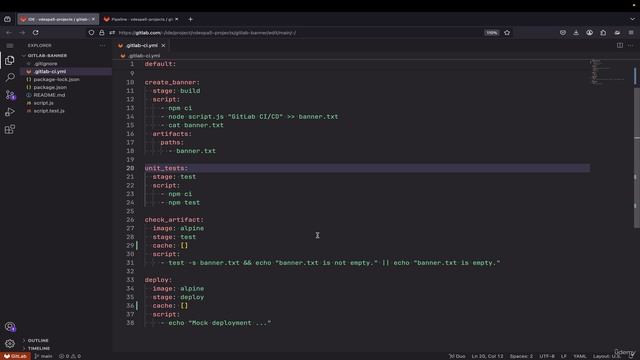This screenshot has width=640, height=360.
Task: Go back in browser history
Action: [9, 32]
